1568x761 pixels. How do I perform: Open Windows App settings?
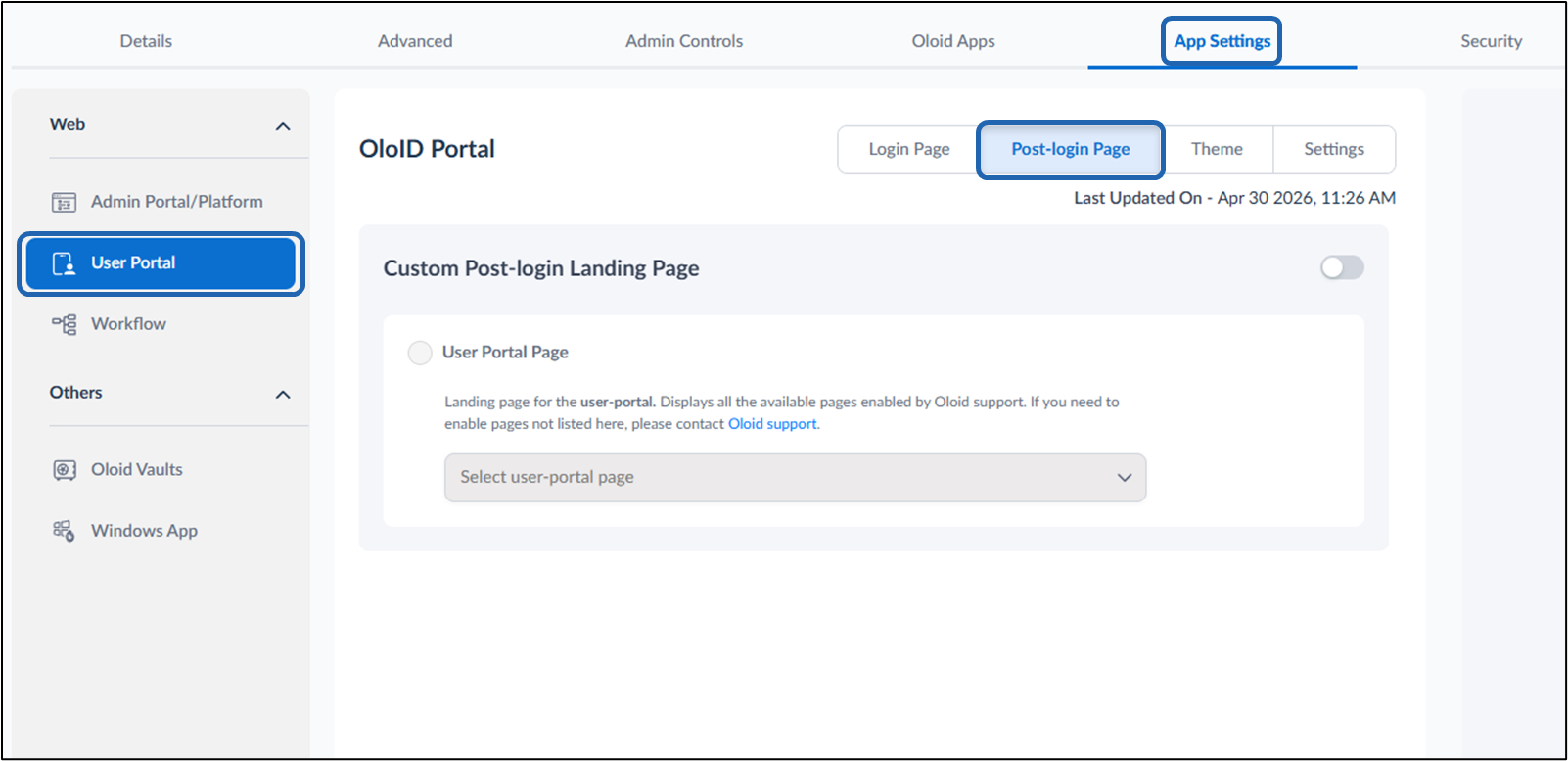pos(162,531)
